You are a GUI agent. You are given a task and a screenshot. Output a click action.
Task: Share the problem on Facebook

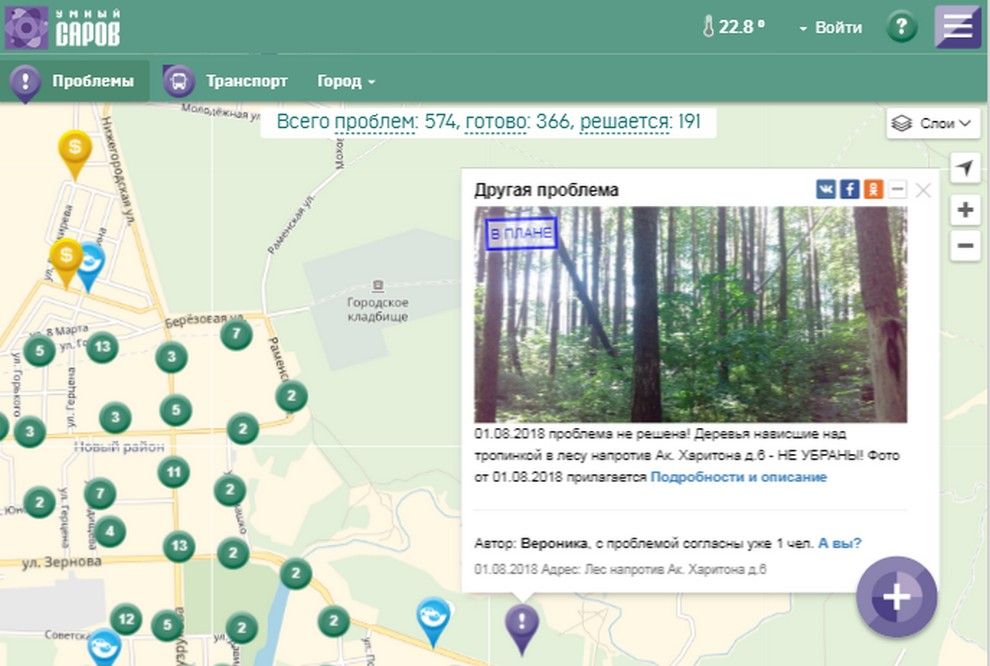tap(849, 189)
